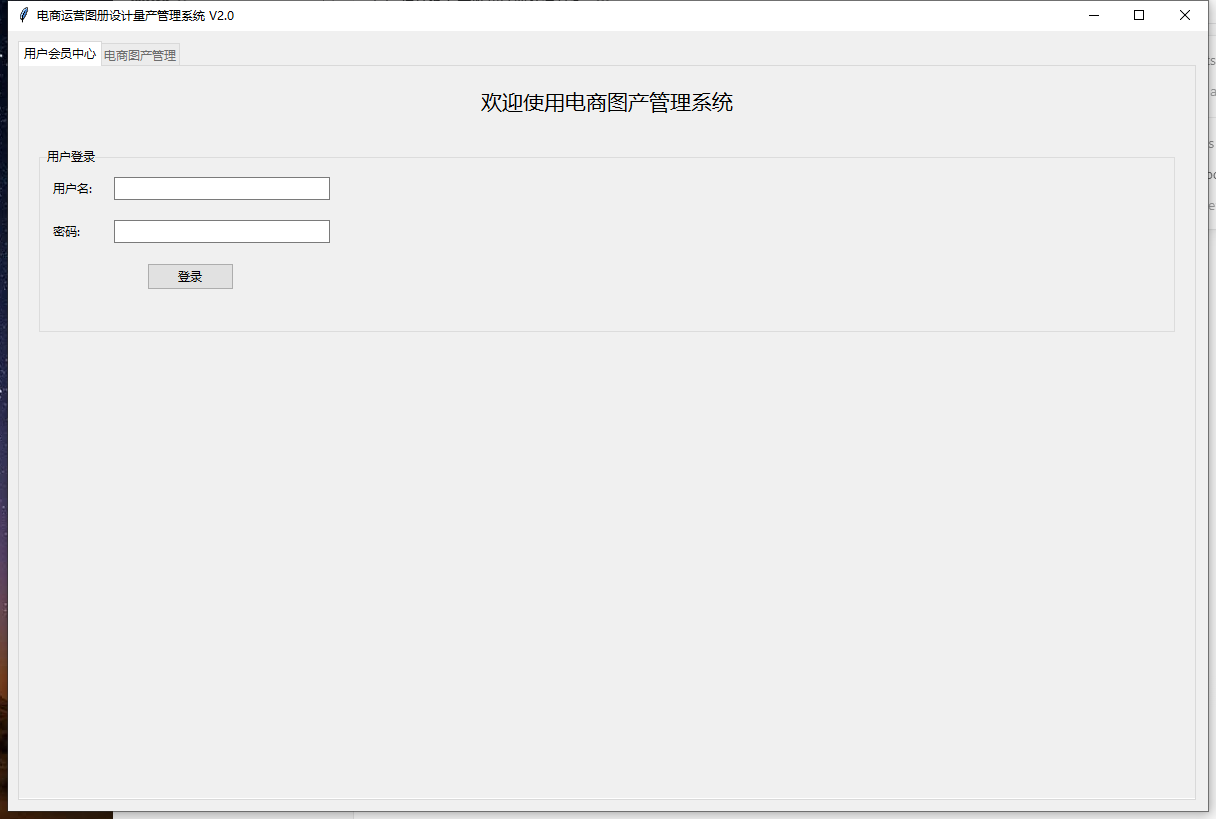Screen dimensions: 1216x819
Task: Focus the 密码 input field
Action: [222, 231]
